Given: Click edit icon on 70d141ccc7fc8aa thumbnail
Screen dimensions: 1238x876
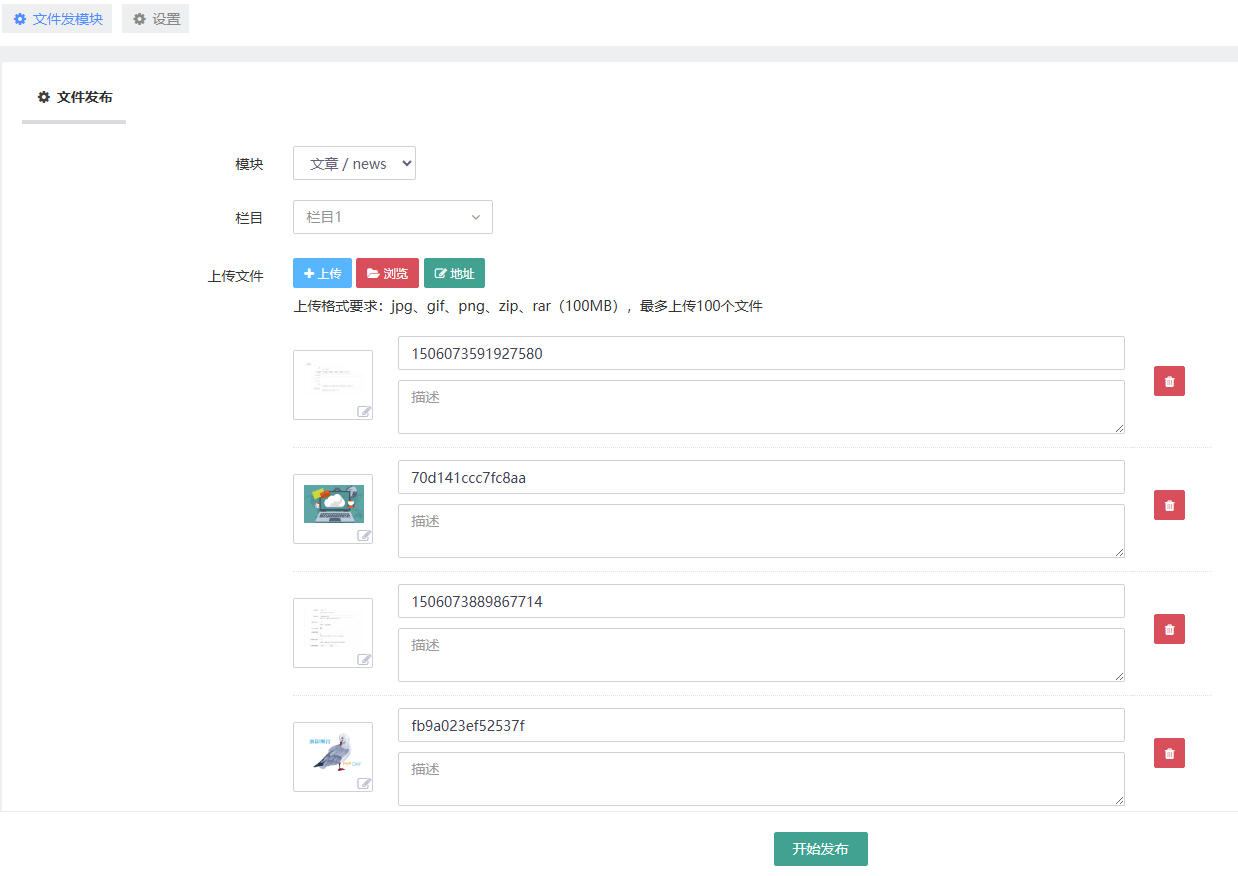Looking at the screenshot, I should 364,535.
